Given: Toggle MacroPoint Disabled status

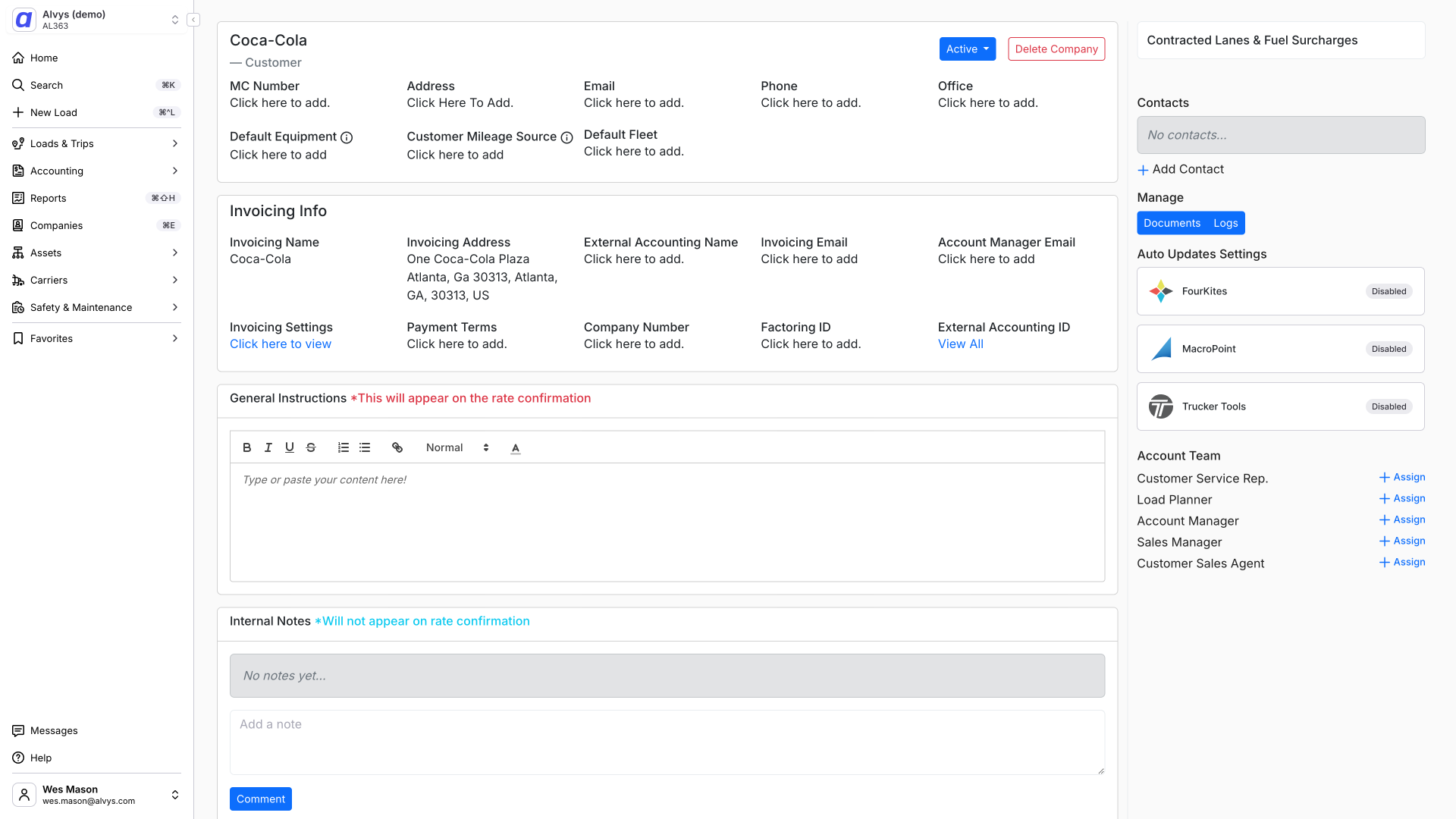Looking at the screenshot, I should click(x=1389, y=349).
